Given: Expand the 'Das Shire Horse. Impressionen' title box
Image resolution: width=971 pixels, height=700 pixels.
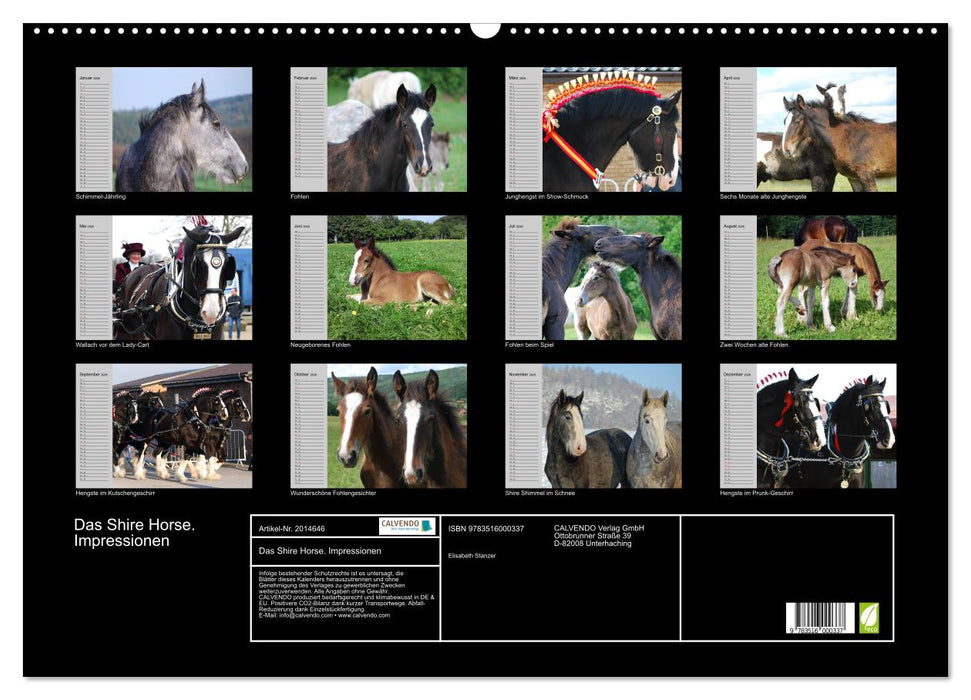Looking at the screenshot, I should 320,550.
